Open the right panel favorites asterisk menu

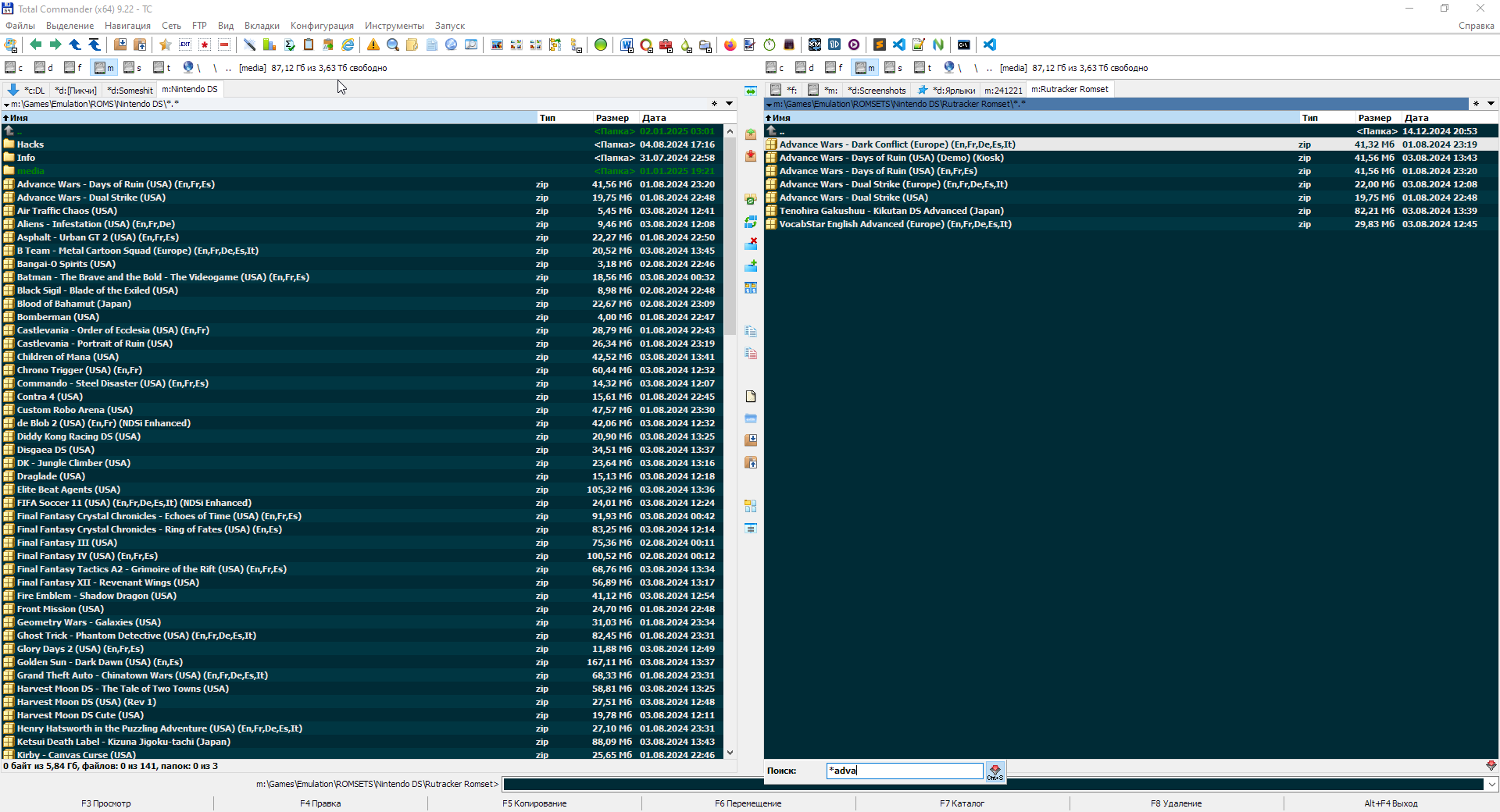1476,104
